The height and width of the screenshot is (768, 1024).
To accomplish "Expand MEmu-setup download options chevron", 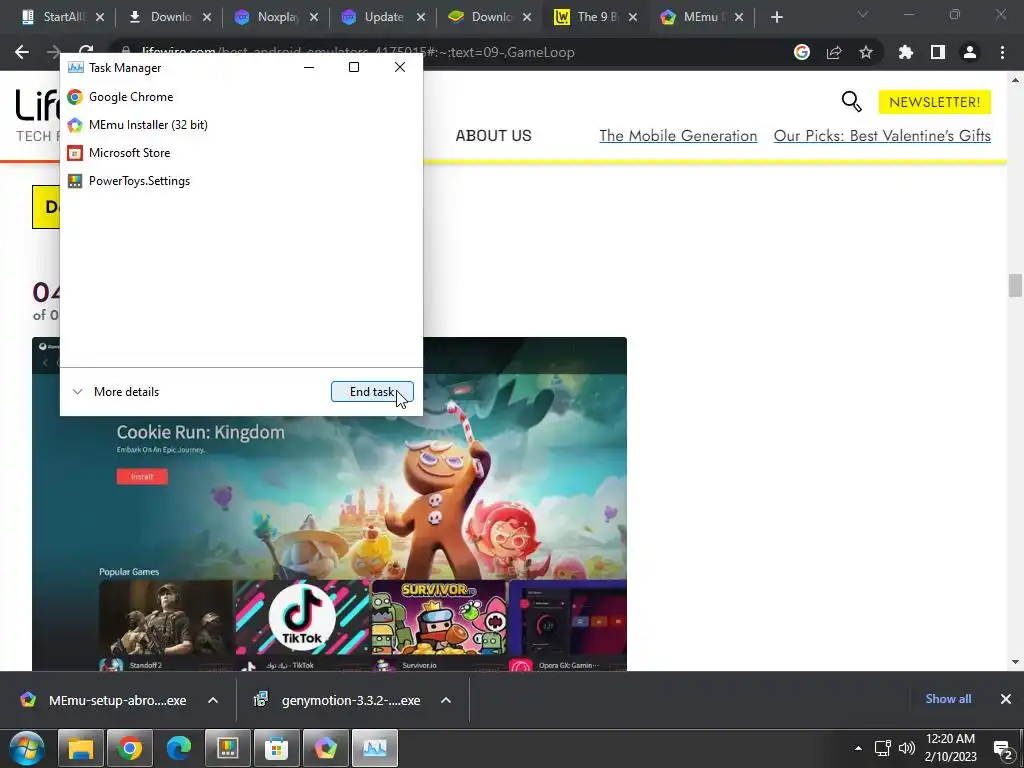I will pos(213,700).
